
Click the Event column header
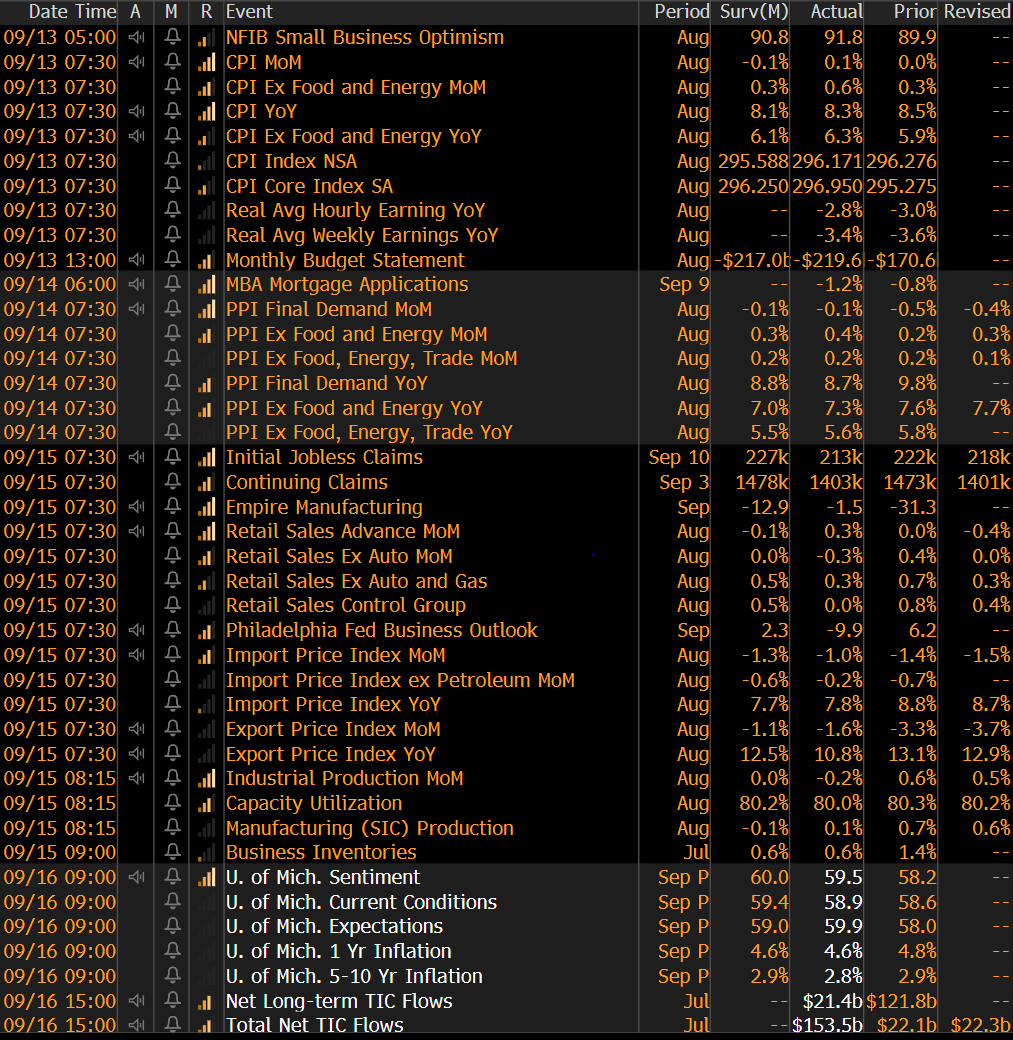coord(249,12)
